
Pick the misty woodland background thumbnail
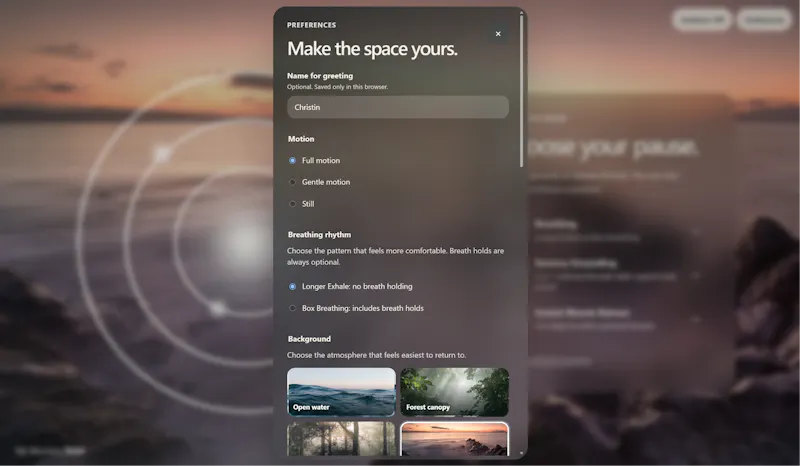[x=341, y=438]
